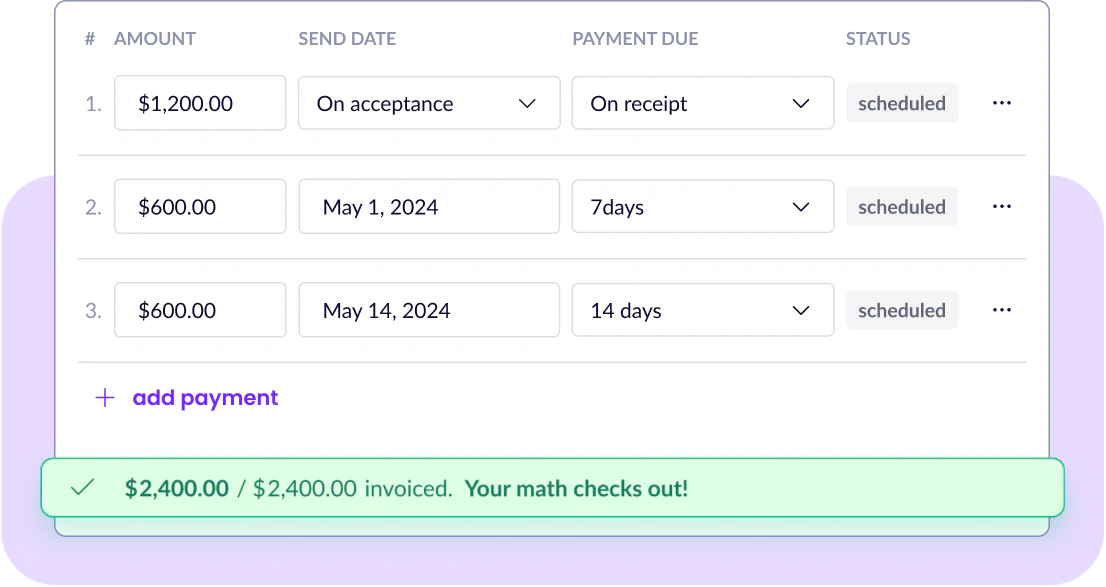Open more options for payment 2

click(1001, 207)
